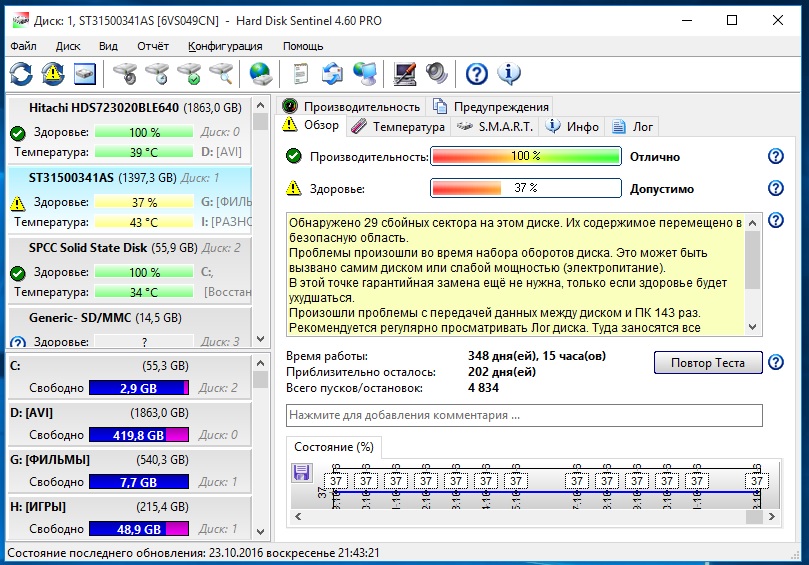The width and height of the screenshot is (809, 565).
Task: Click the partition list scroll down arrow
Action: [x=261, y=531]
